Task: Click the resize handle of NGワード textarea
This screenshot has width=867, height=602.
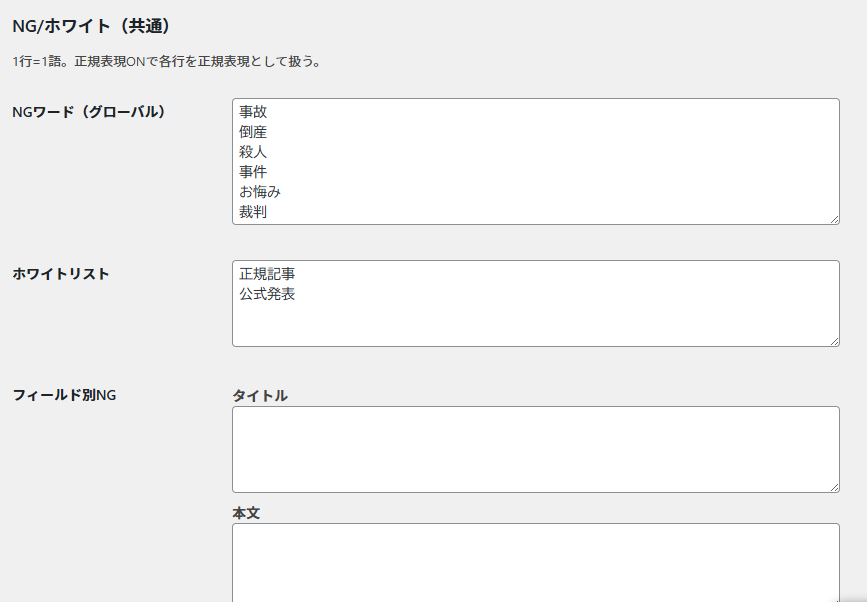Action: [x=833, y=218]
